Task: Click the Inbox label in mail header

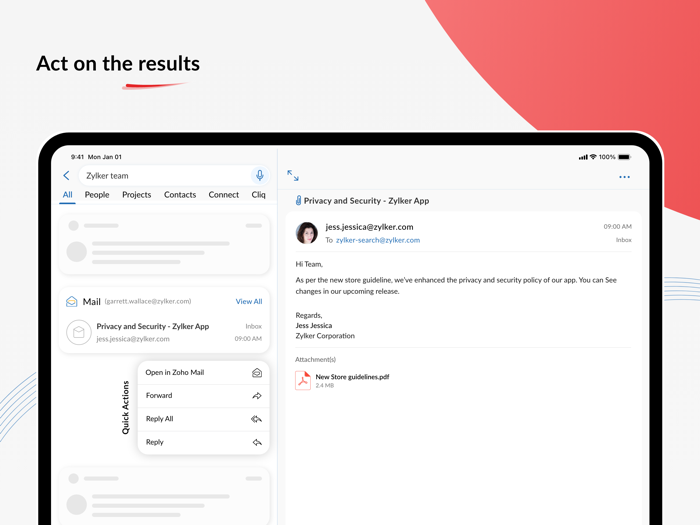Action: pos(624,240)
